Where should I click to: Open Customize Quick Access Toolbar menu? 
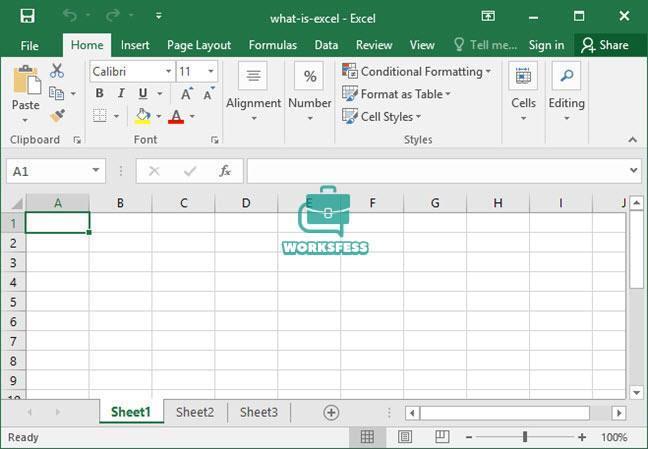159,16
